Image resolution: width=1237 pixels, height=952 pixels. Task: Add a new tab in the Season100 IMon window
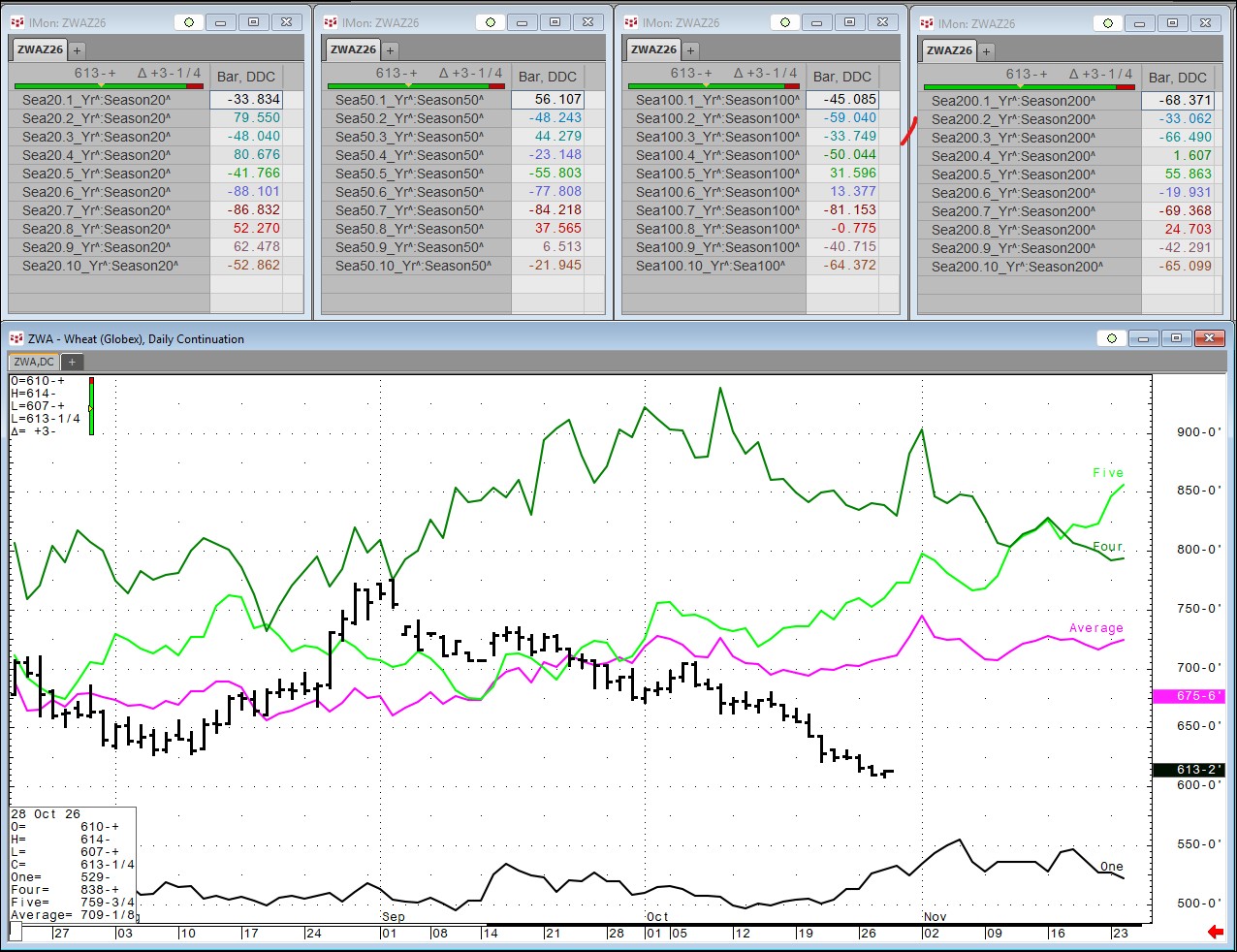pos(690,50)
